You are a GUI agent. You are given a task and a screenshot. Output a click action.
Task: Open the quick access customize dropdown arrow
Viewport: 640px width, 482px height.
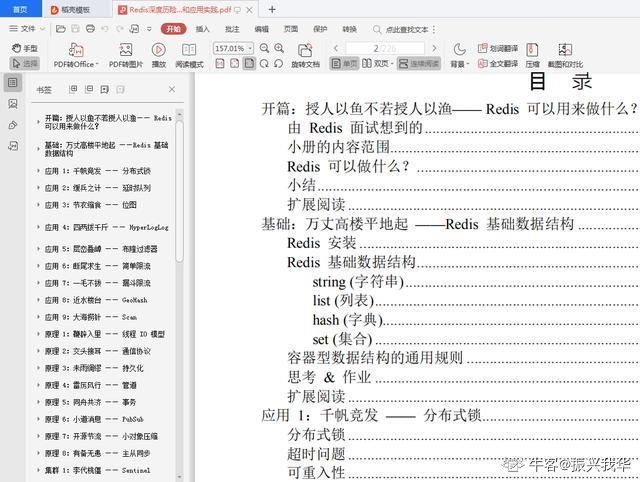click(149, 29)
